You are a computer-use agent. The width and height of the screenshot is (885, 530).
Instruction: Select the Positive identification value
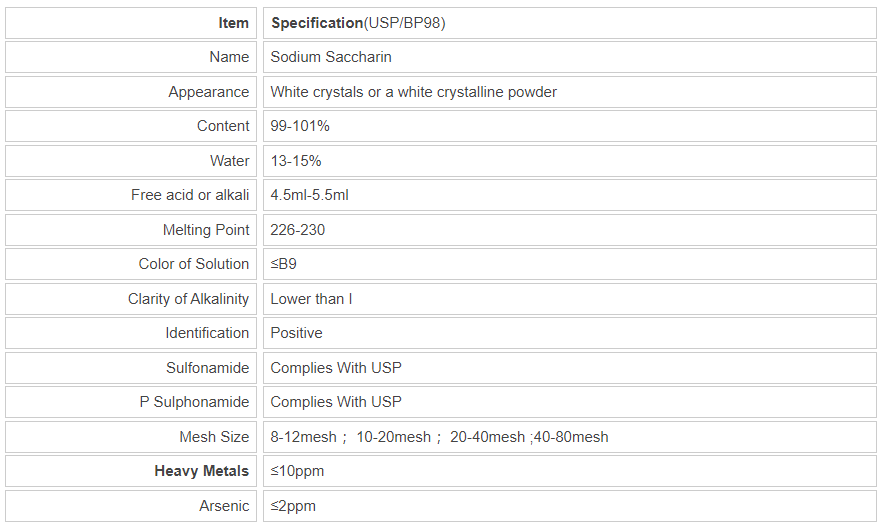[296, 333]
